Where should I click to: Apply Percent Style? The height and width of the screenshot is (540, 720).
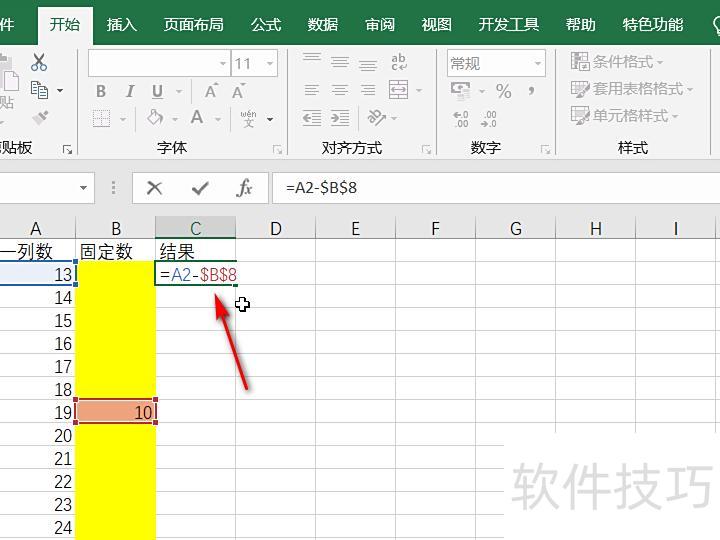pyautogui.click(x=504, y=91)
